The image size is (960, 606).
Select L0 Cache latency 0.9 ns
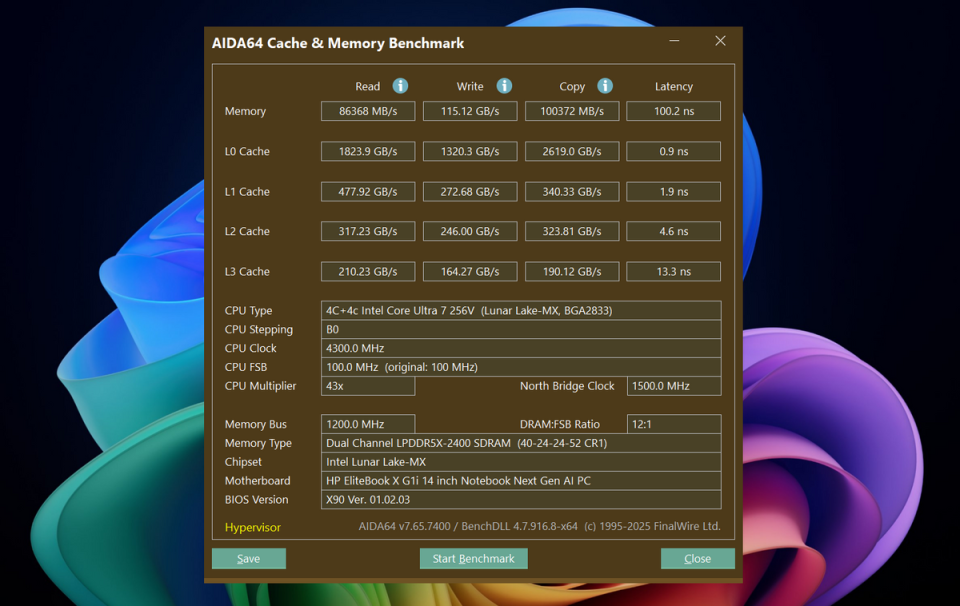[x=673, y=151]
